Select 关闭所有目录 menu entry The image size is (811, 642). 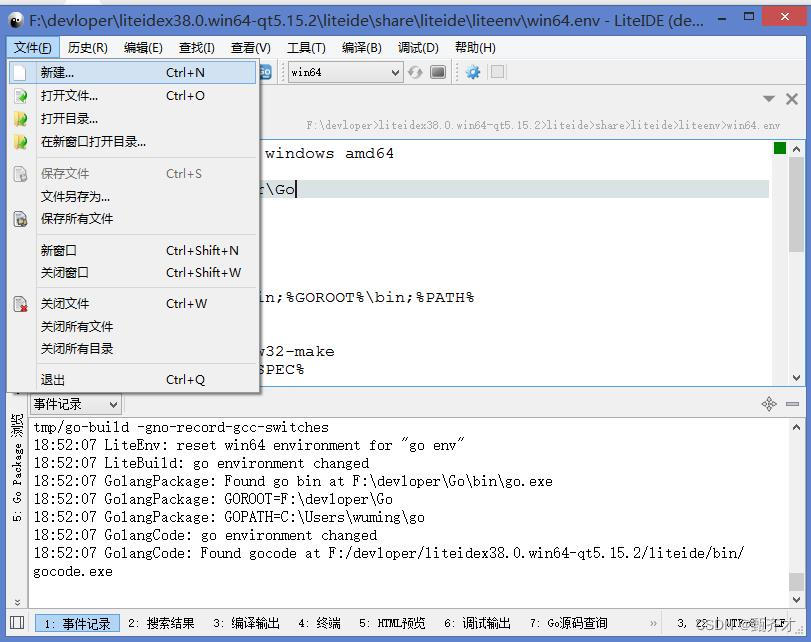click(x=132, y=349)
